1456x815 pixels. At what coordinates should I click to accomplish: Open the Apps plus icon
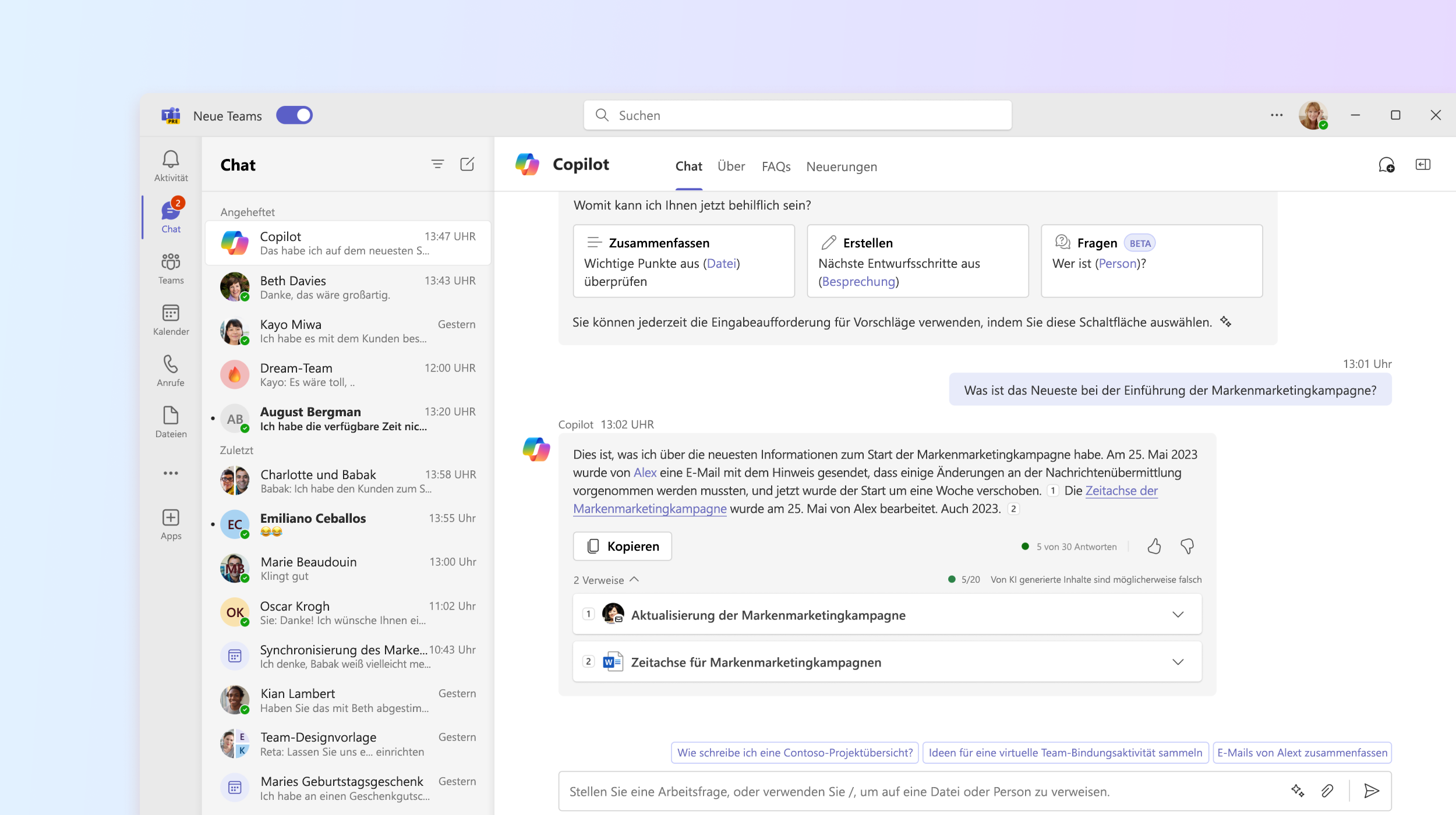[171, 518]
